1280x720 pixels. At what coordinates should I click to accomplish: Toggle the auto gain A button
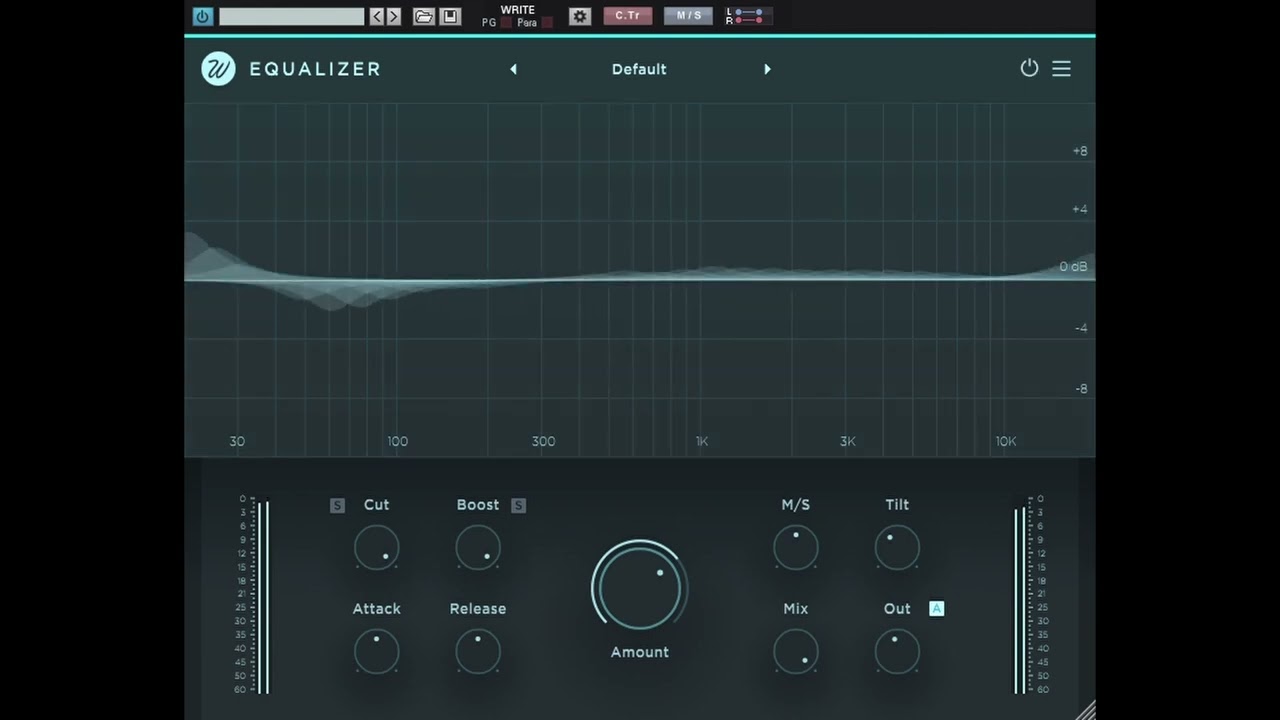(936, 608)
